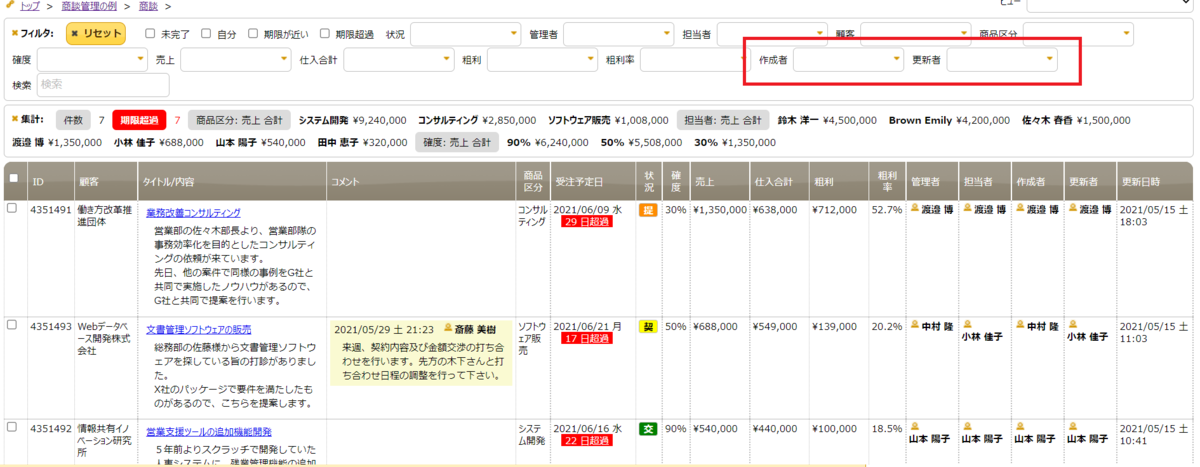Click the システム開発 ¥9,240,000 summary entry
Screen dimensions: 1200x467
point(352,120)
